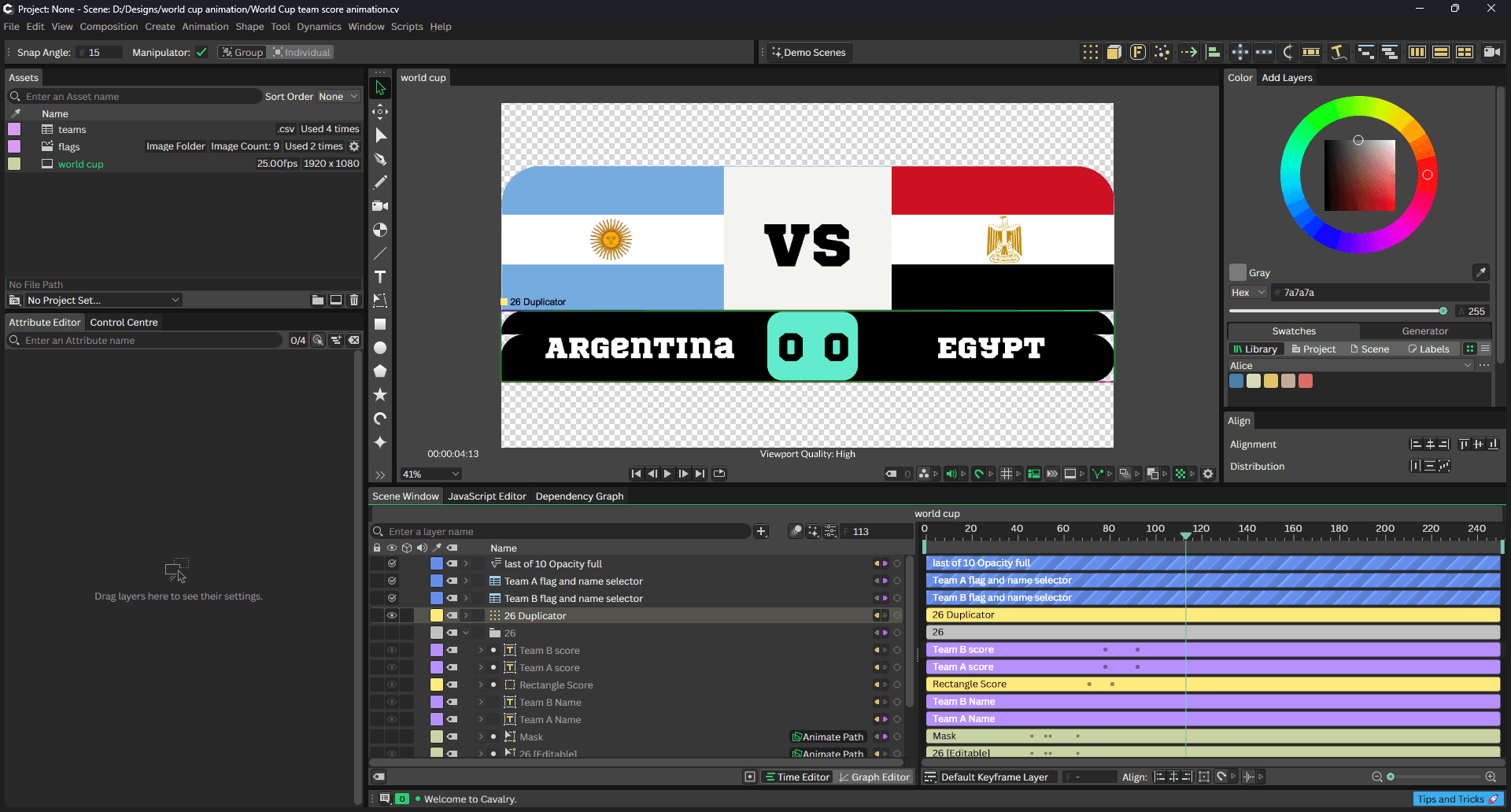The height and width of the screenshot is (812, 1511).
Task: Select the Rectangle shape tool
Action: [x=380, y=324]
